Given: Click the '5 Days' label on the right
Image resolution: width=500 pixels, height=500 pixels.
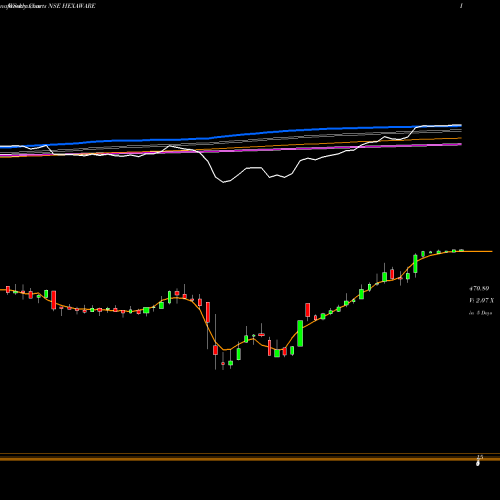Looking at the screenshot, I should point(481,313).
